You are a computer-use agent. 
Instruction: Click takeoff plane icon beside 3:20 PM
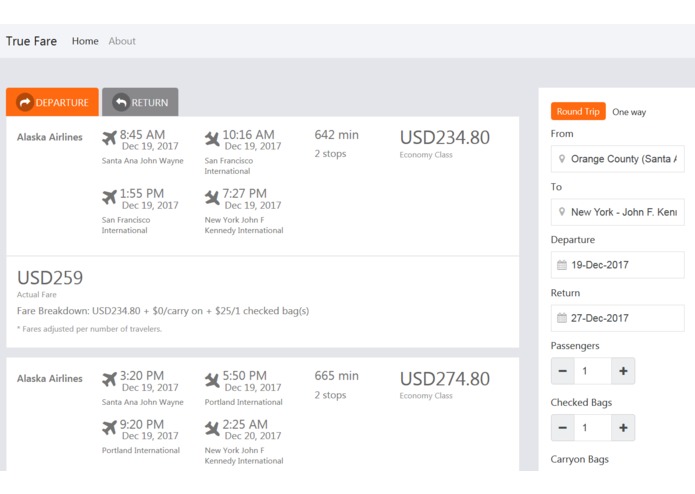(109, 379)
